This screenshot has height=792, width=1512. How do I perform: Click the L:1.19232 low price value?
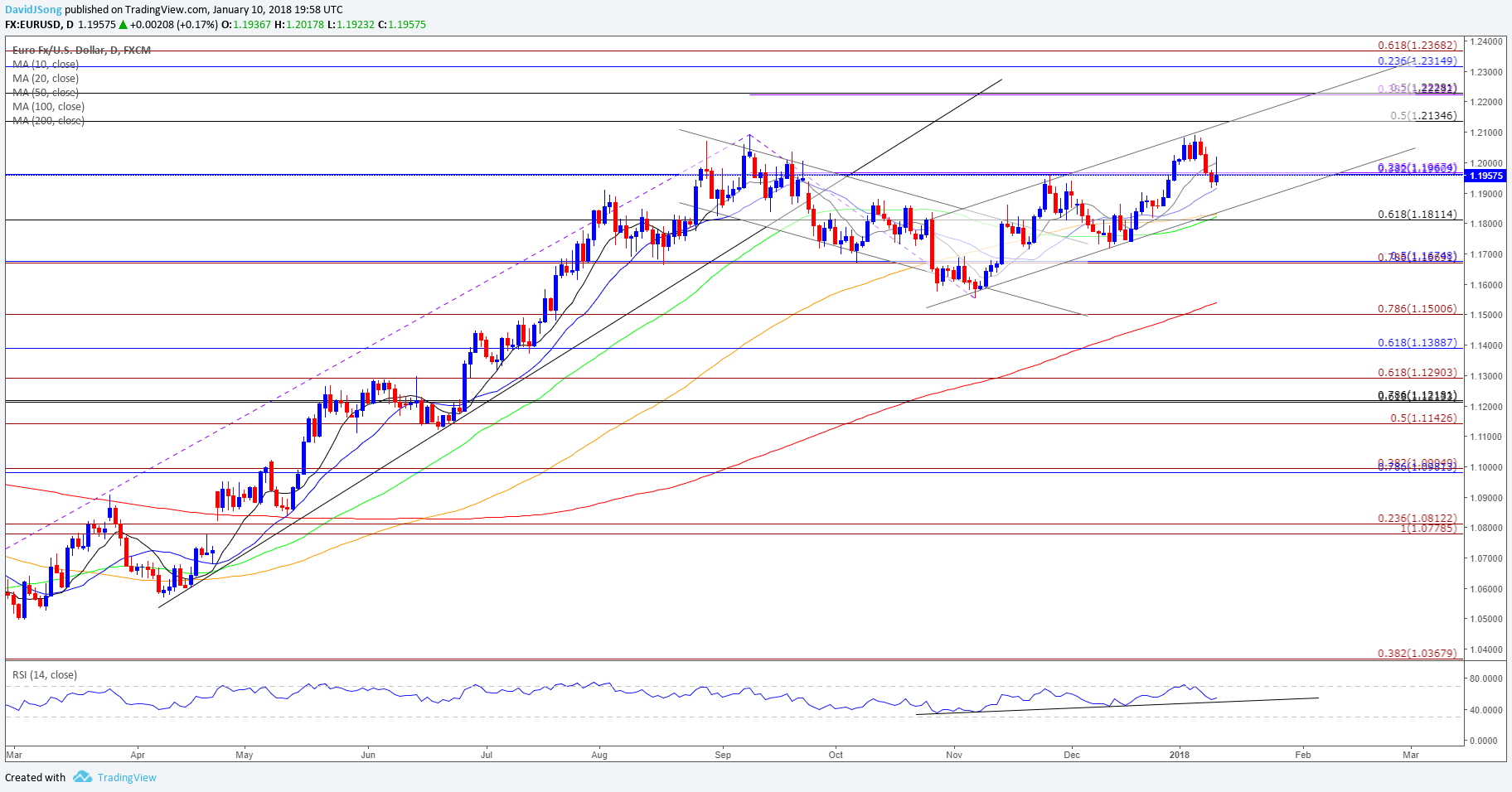coord(351,25)
